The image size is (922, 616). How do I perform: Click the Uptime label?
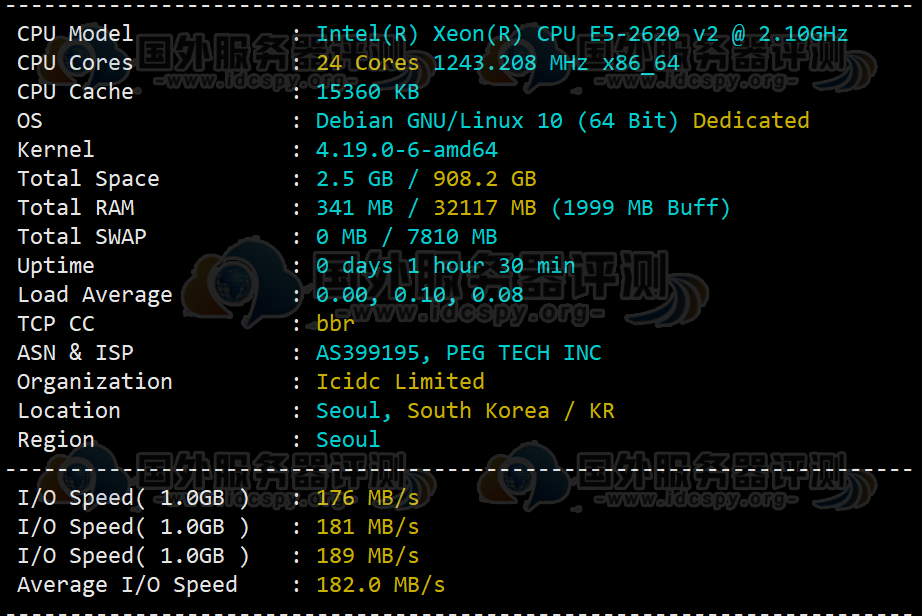56,266
